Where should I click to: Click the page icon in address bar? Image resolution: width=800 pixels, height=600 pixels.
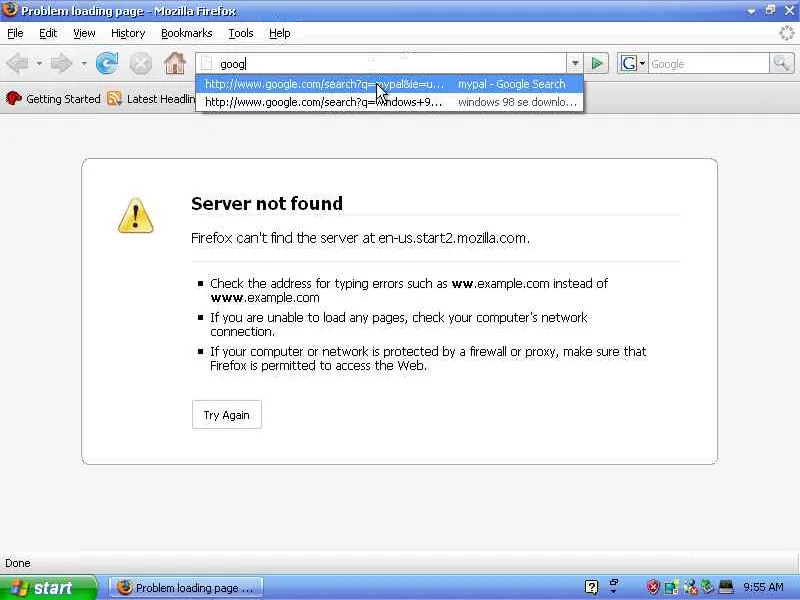[x=206, y=64]
